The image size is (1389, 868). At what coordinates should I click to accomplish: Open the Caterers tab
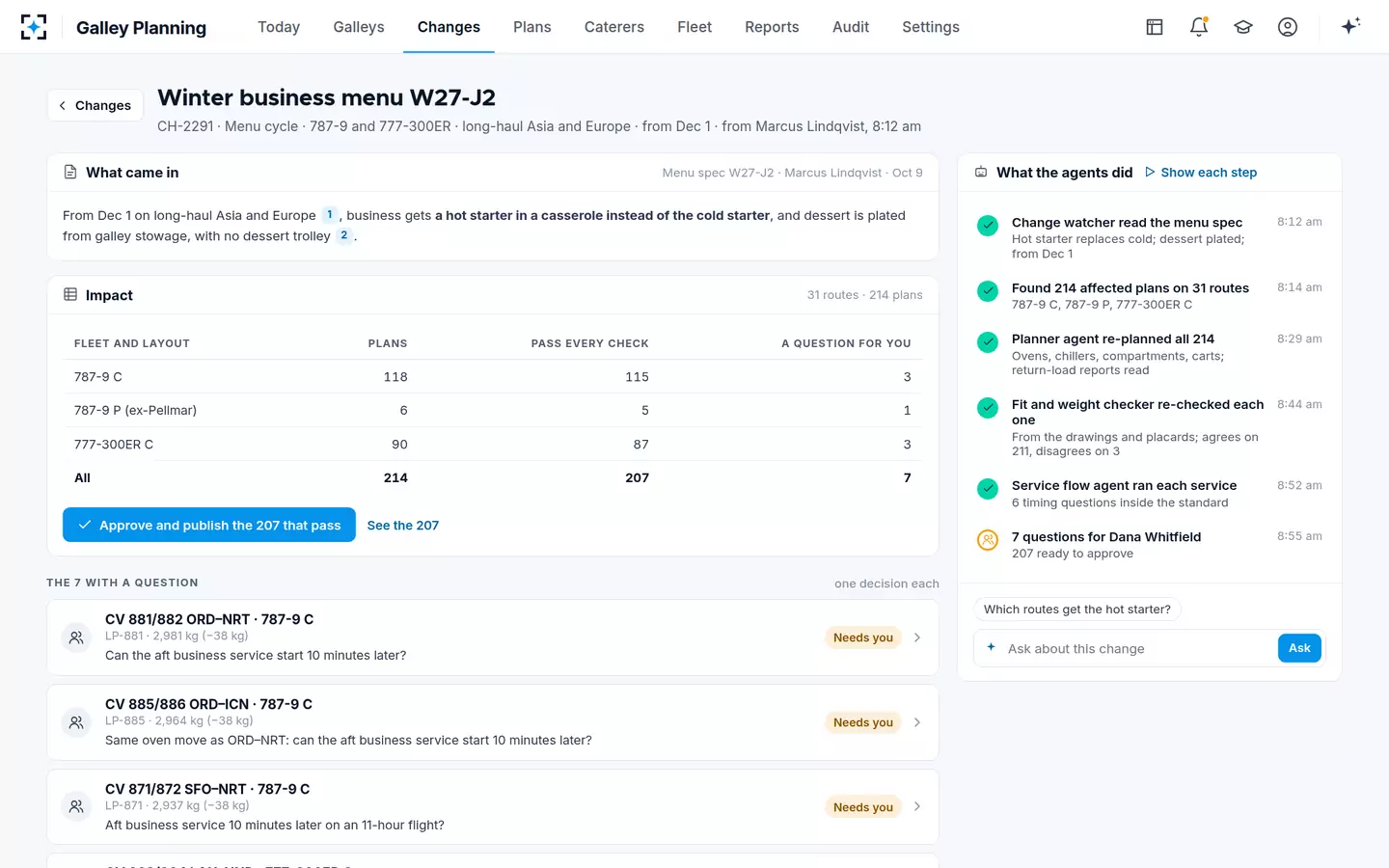pyautogui.click(x=614, y=27)
